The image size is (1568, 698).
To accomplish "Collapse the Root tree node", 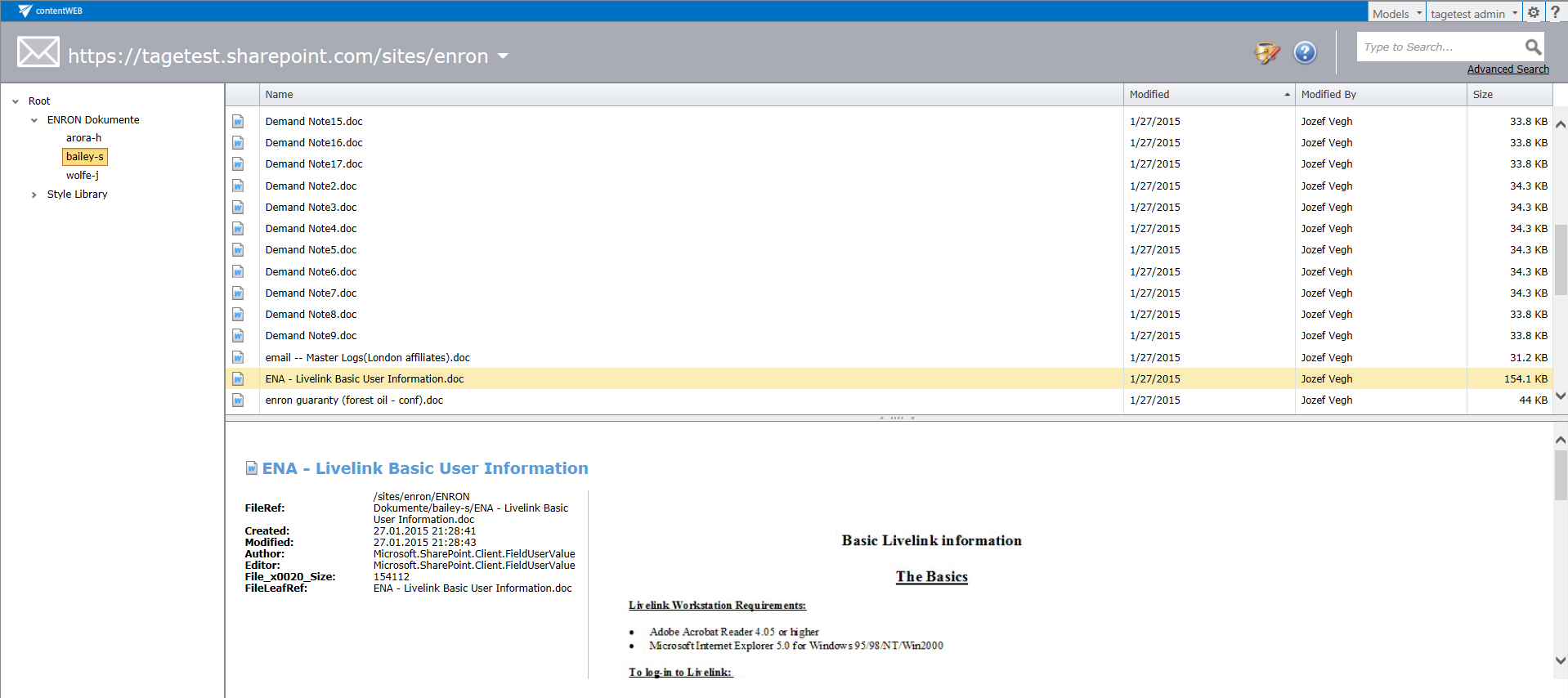I will pyautogui.click(x=16, y=101).
